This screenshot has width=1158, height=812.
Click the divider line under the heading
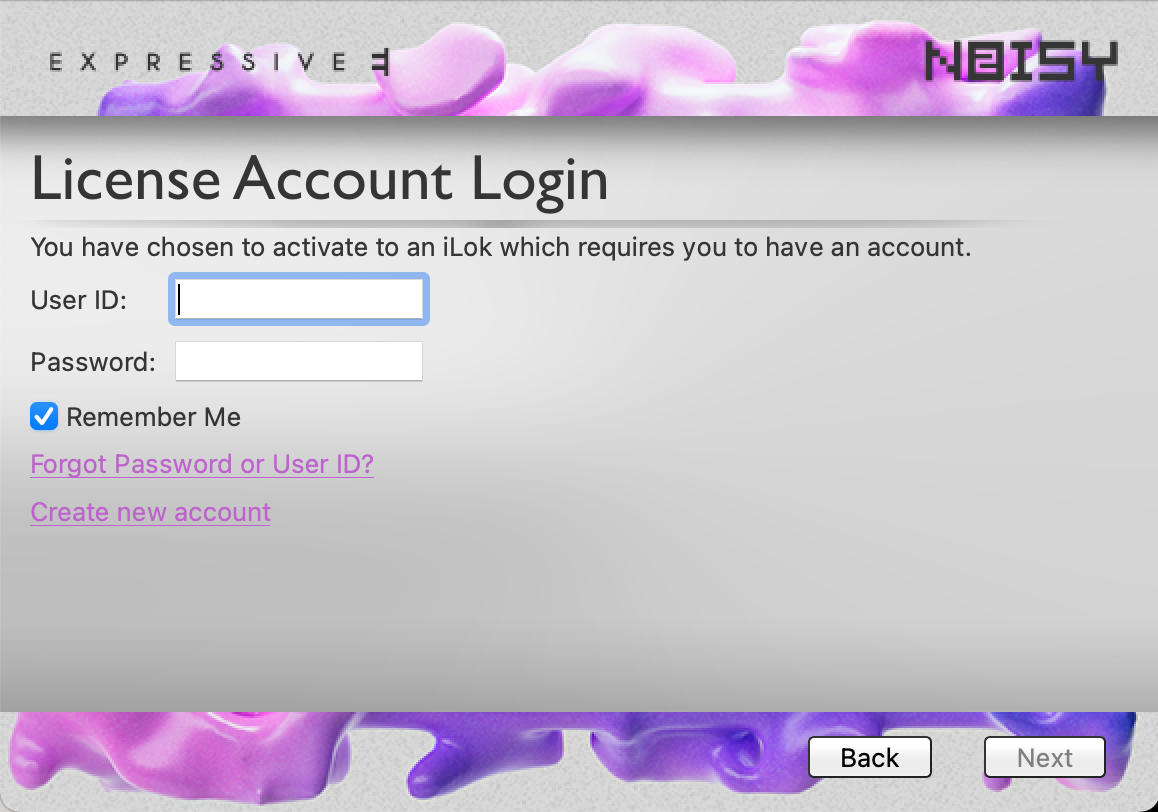pyautogui.click(x=532, y=222)
